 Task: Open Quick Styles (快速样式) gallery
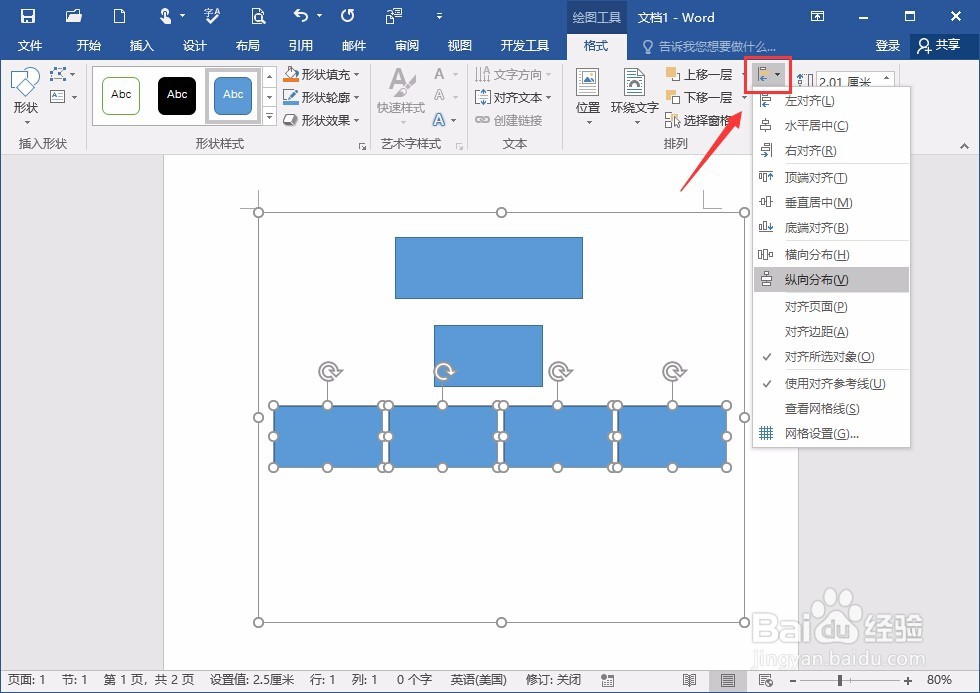click(401, 95)
